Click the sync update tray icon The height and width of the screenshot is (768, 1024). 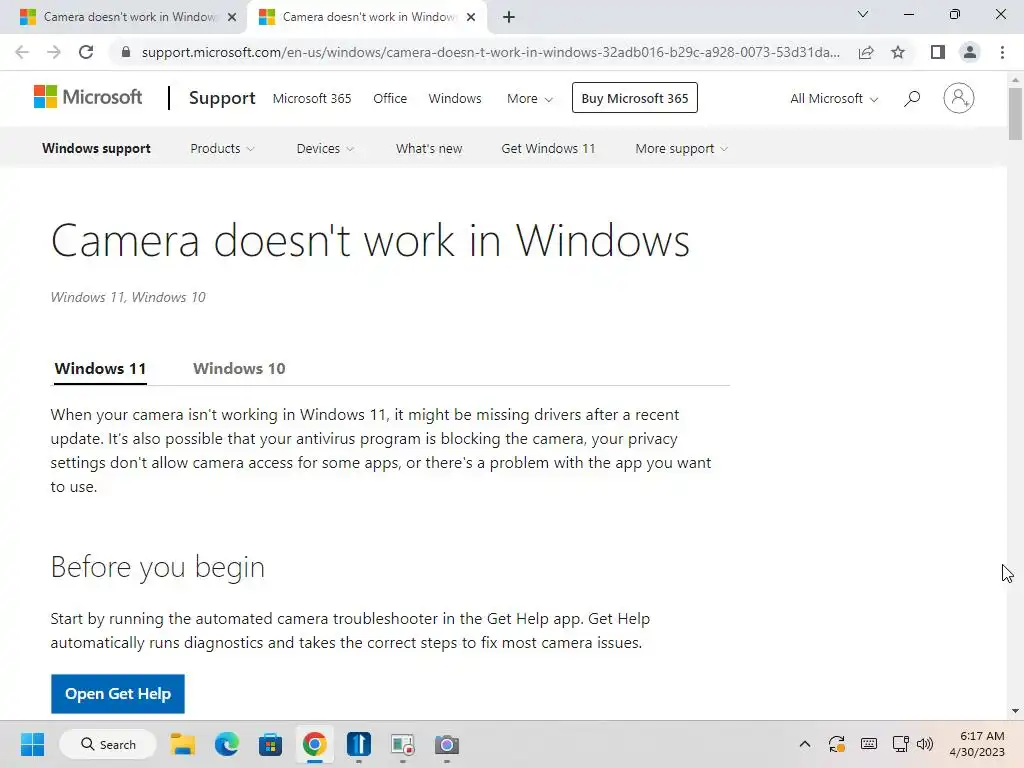coord(837,744)
